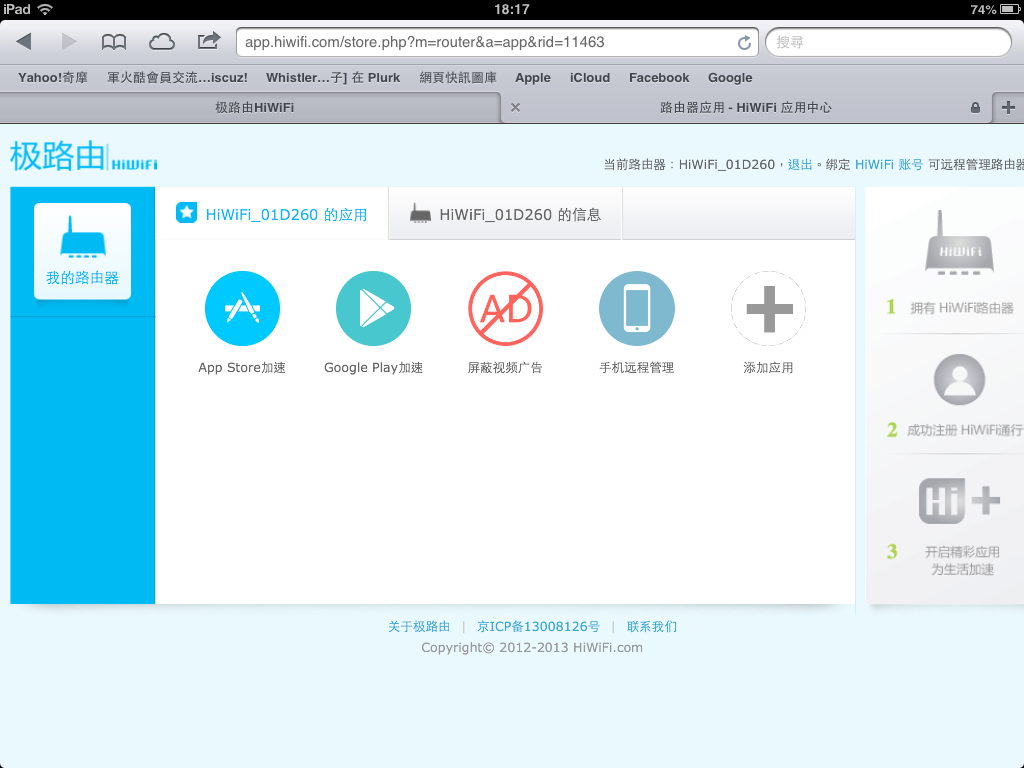Click the Google Play加速 label

tap(374, 368)
